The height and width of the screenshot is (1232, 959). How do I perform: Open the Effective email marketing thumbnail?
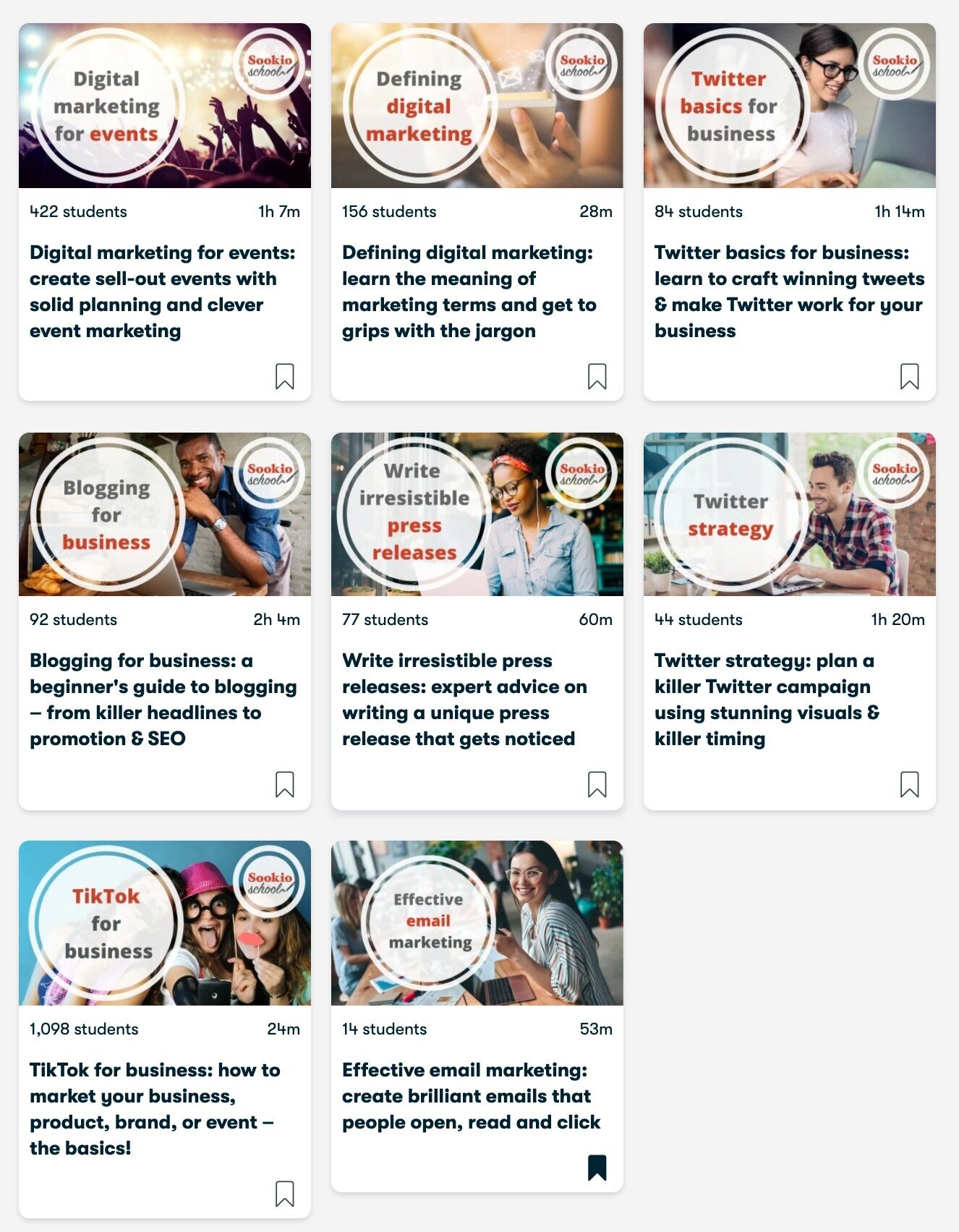point(477,923)
